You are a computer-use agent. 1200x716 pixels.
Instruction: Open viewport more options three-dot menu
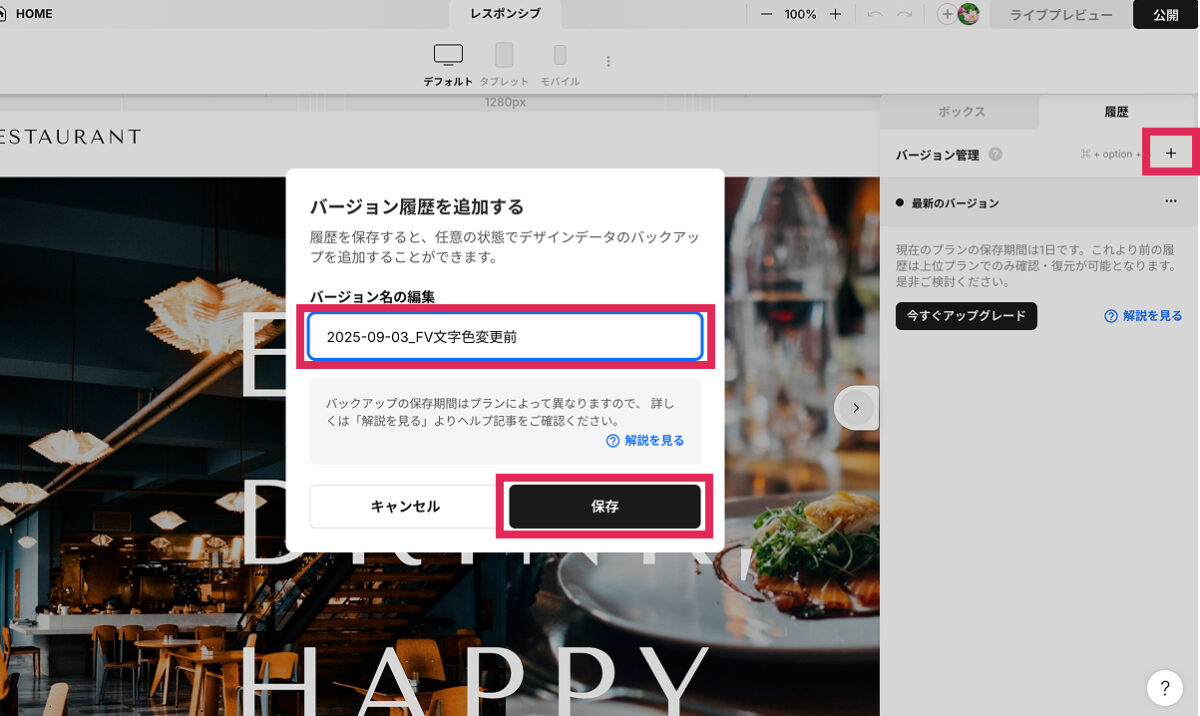608,61
